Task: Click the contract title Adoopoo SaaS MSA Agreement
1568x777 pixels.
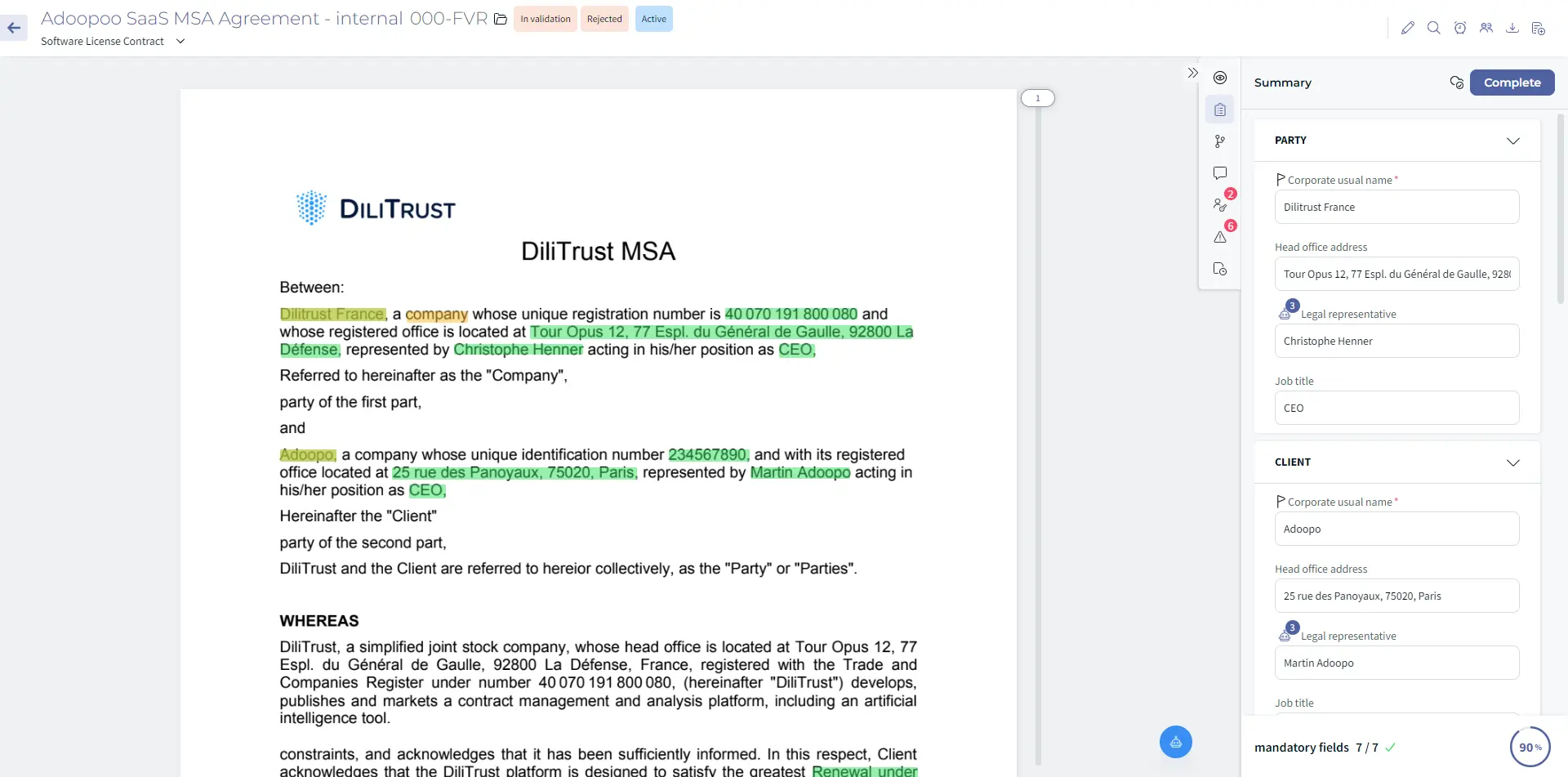Action: 264,19
